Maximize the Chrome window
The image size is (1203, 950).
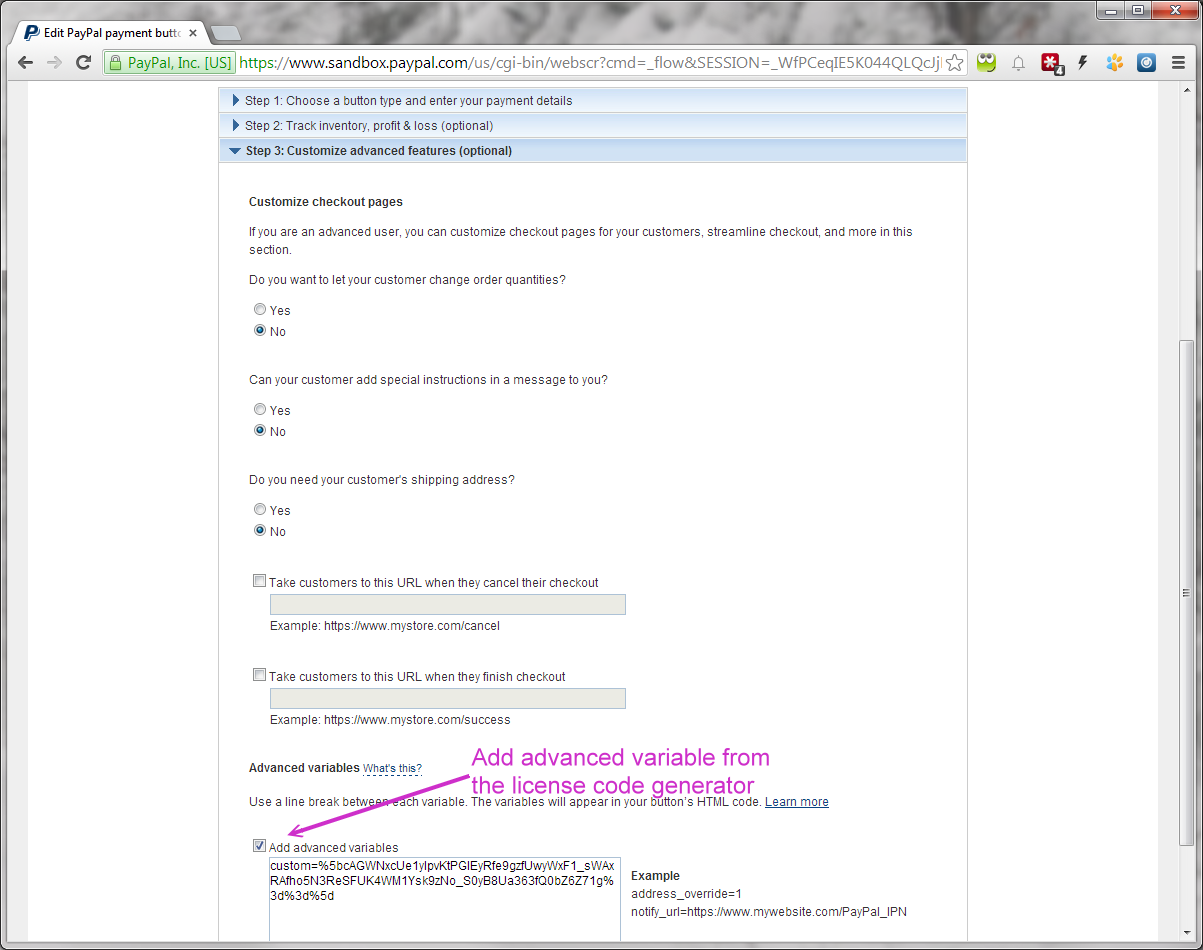pyautogui.click(x=1137, y=9)
